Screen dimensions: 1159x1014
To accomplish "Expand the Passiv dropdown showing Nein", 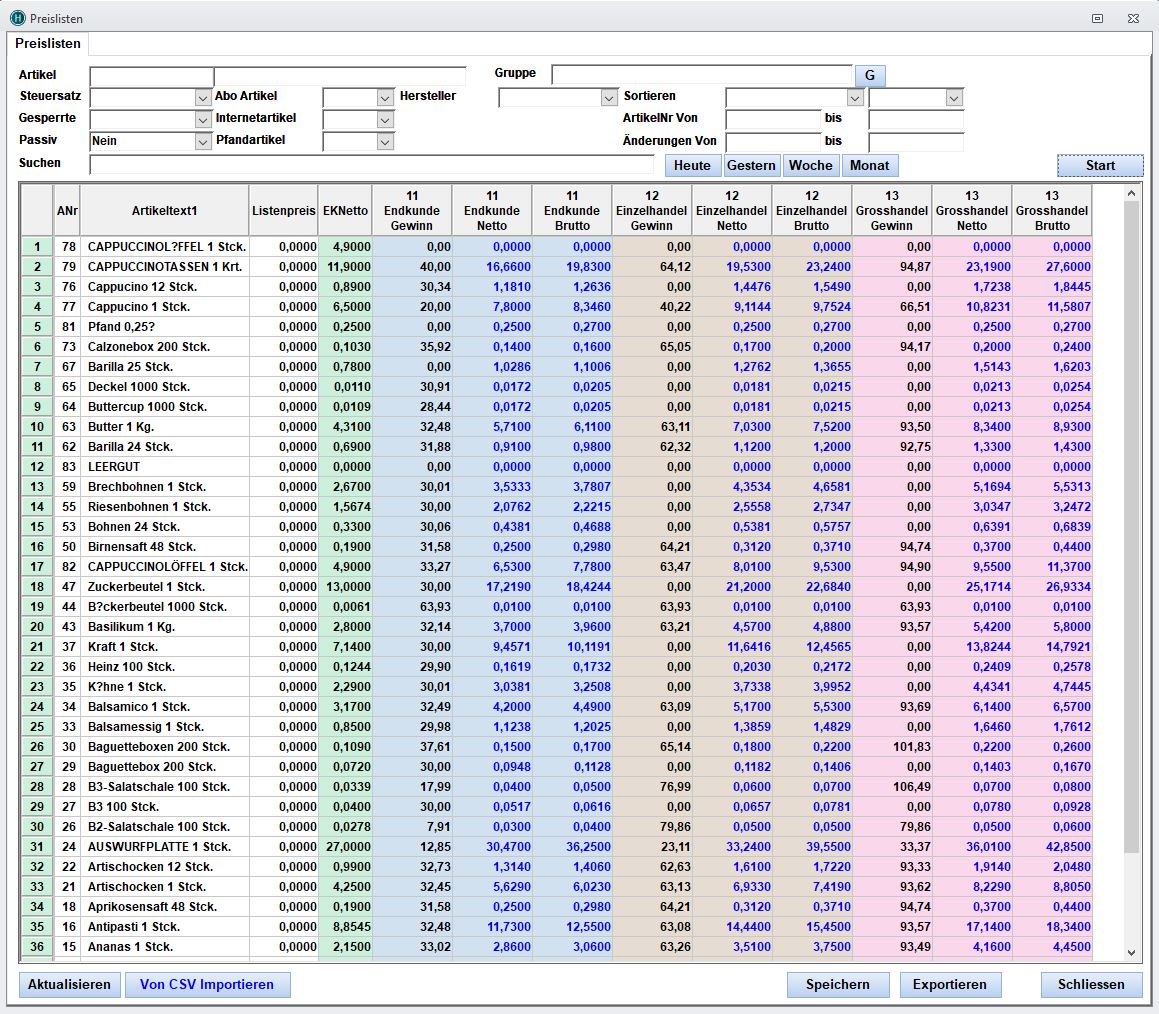I will 203,142.
